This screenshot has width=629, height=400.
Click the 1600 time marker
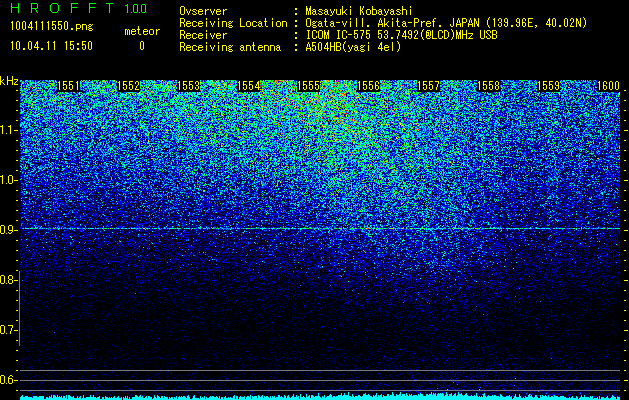pyautogui.click(x=609, y=86)
